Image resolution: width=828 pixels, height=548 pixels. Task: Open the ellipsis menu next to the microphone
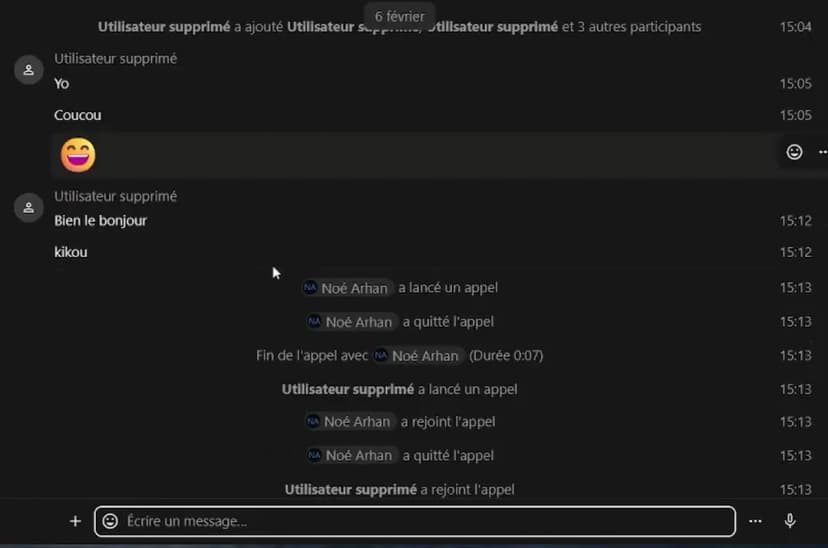[x=755, y=521]
